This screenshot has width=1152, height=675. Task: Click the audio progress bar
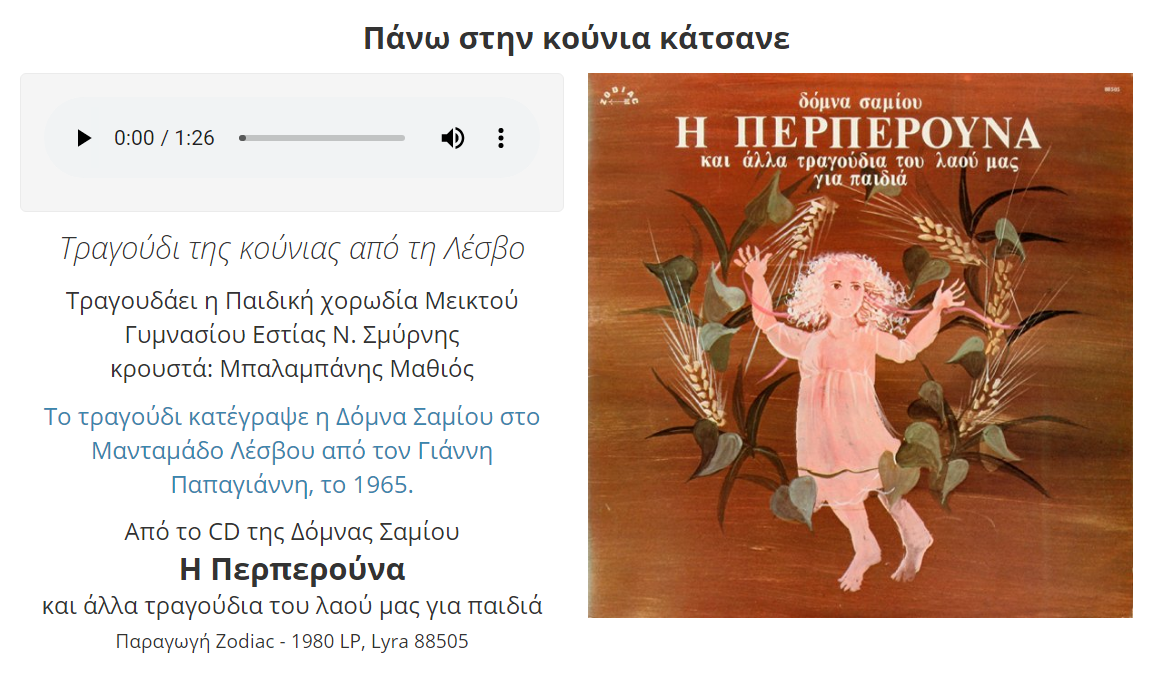322,138
